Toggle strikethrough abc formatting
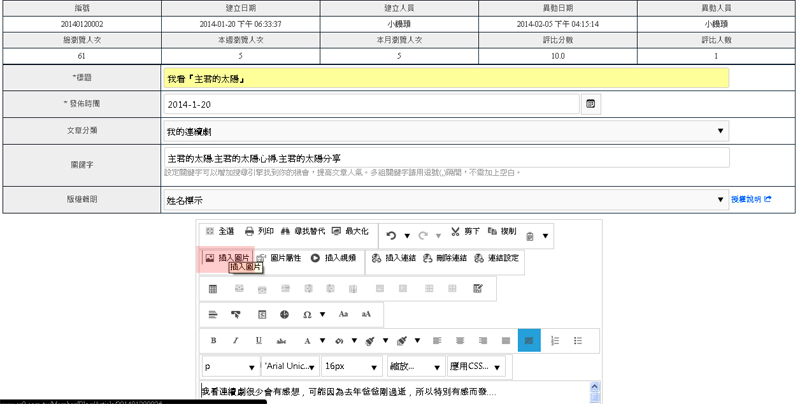 point(281,341)
